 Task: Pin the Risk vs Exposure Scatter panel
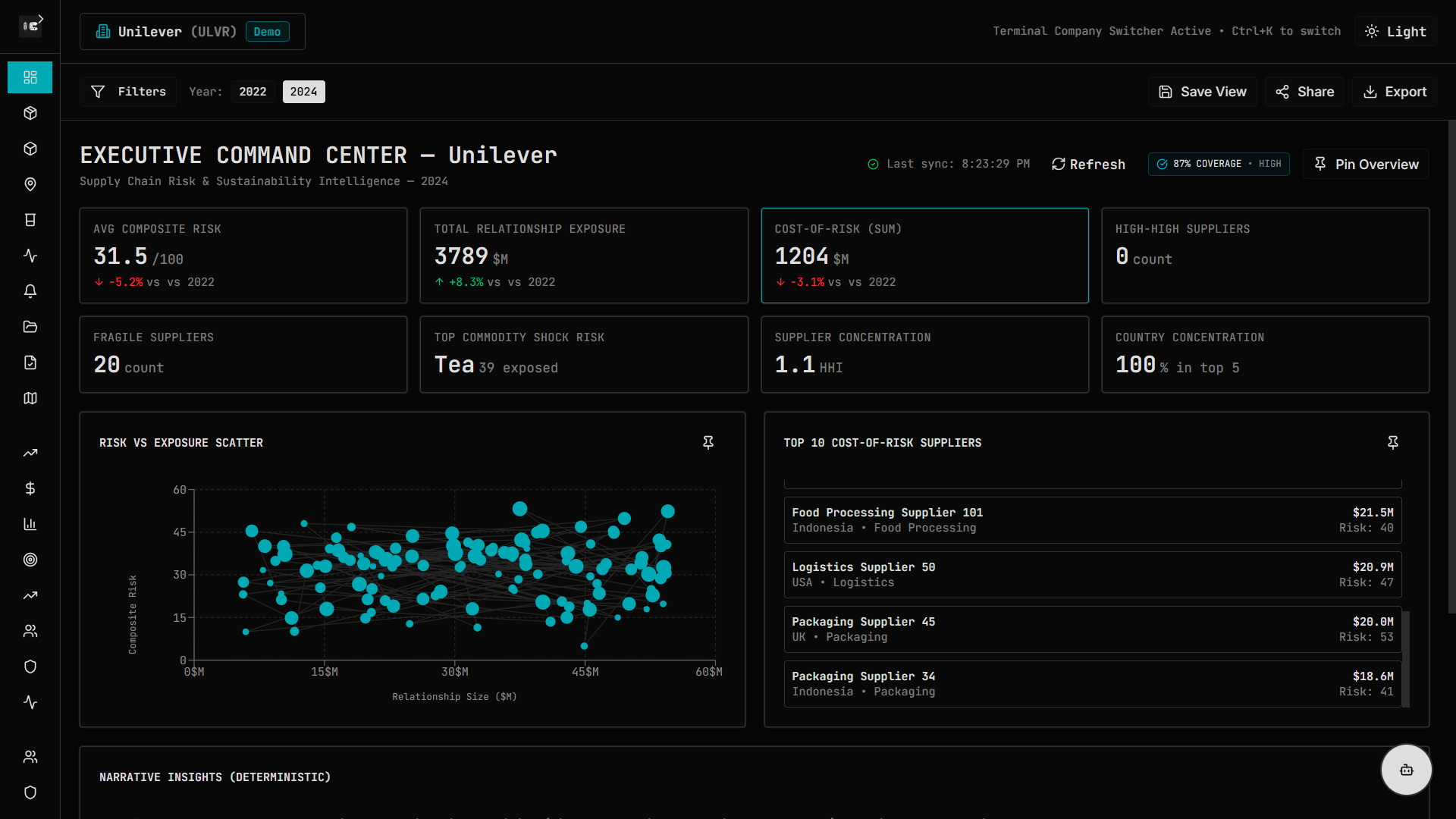click(x=708, y=442)
